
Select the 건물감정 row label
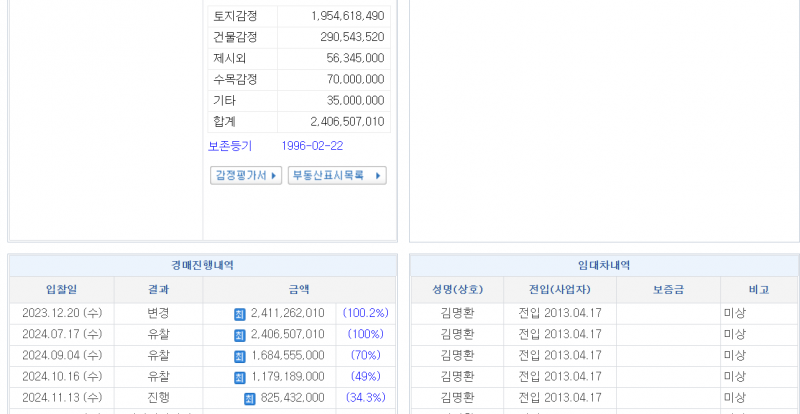(x=235, y=37)
